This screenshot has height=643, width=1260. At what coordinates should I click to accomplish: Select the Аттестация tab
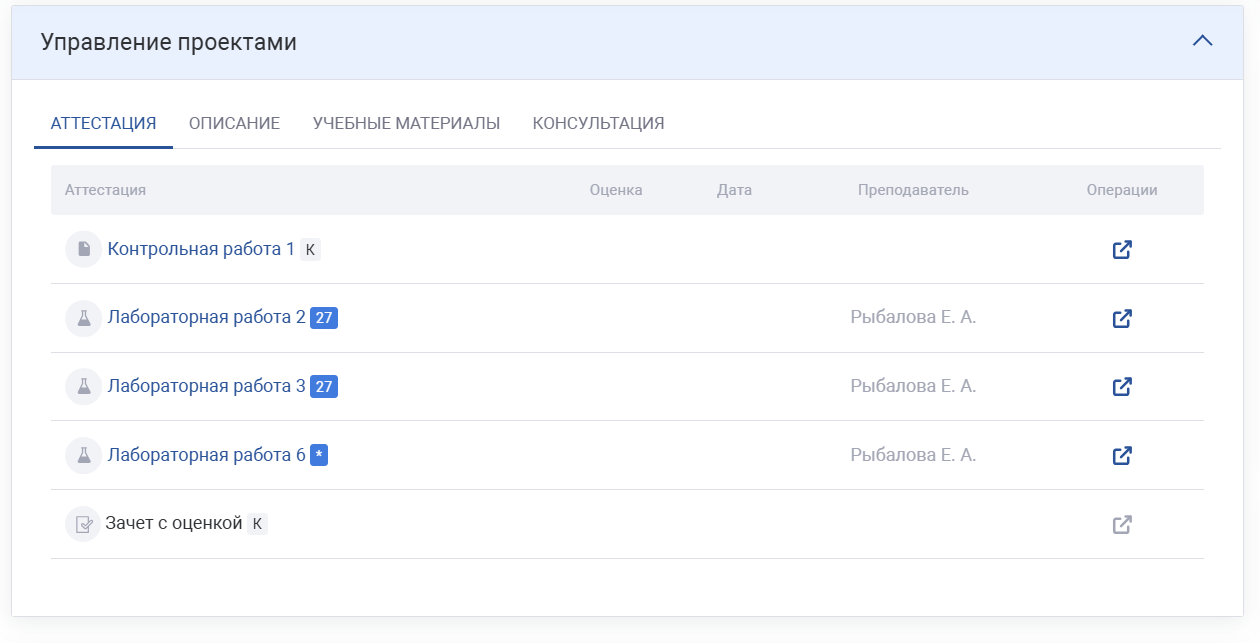[103, 124]
